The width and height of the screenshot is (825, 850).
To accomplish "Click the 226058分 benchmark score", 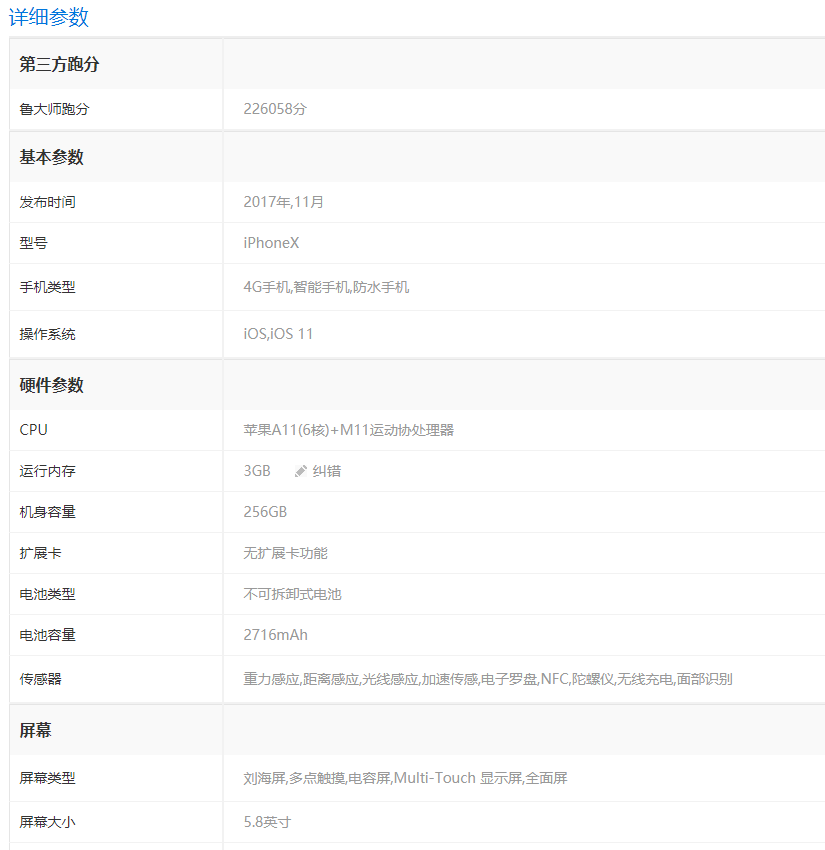I will pyautogui.click(x=275, y=109).
